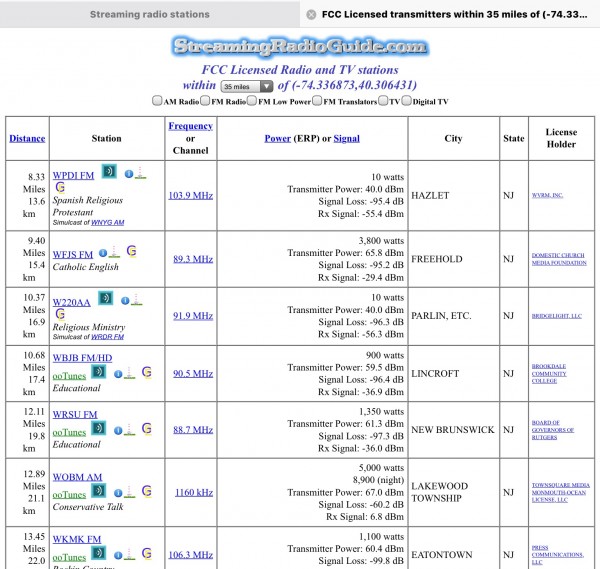Image resolution: width=600 pixels, height=569 pixels.
Task: Click the 103.9 MHz frequency link
Action: click(191, 196)
